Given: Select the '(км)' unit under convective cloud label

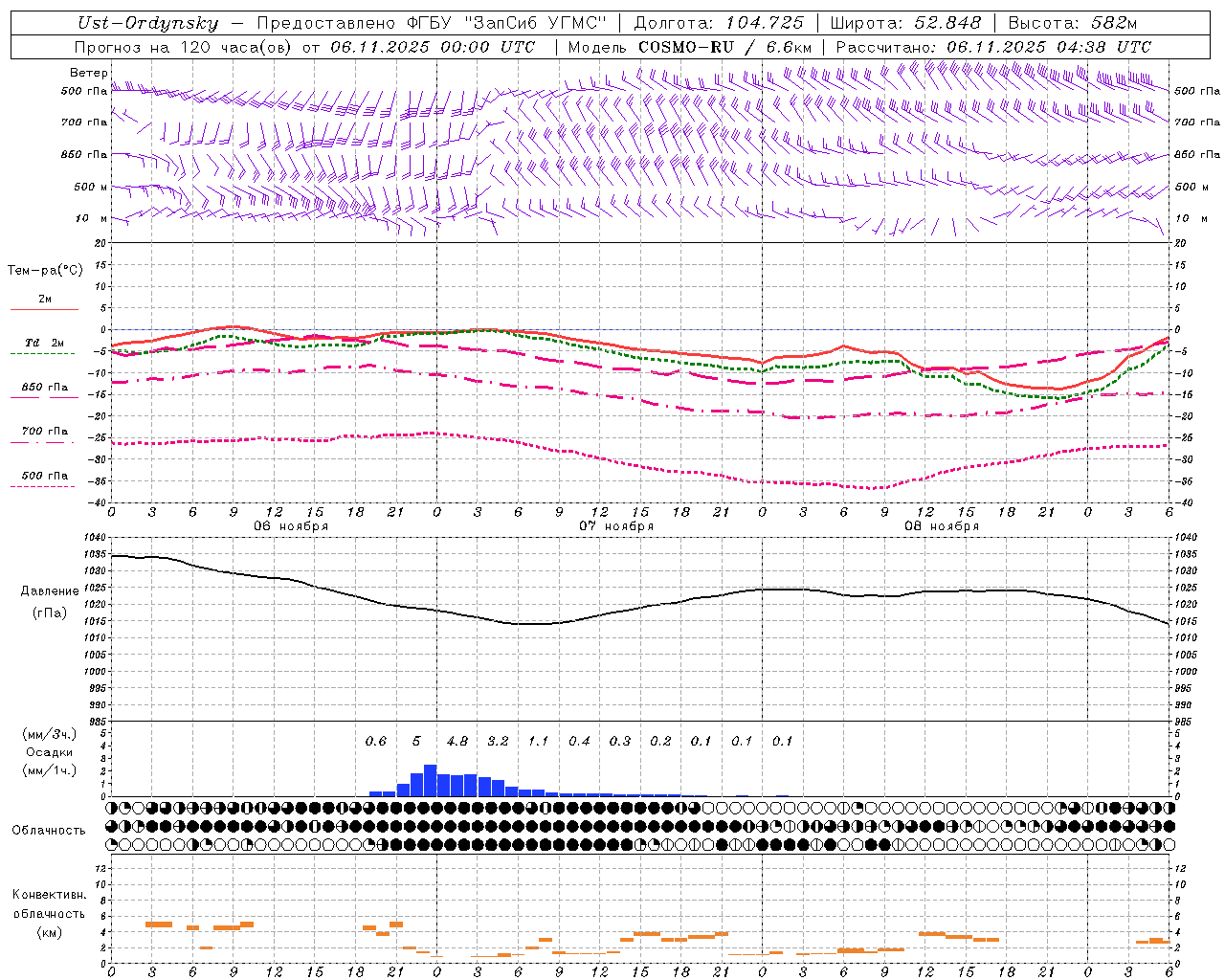Looking at the screenshot, I should [x=49, y=932].
